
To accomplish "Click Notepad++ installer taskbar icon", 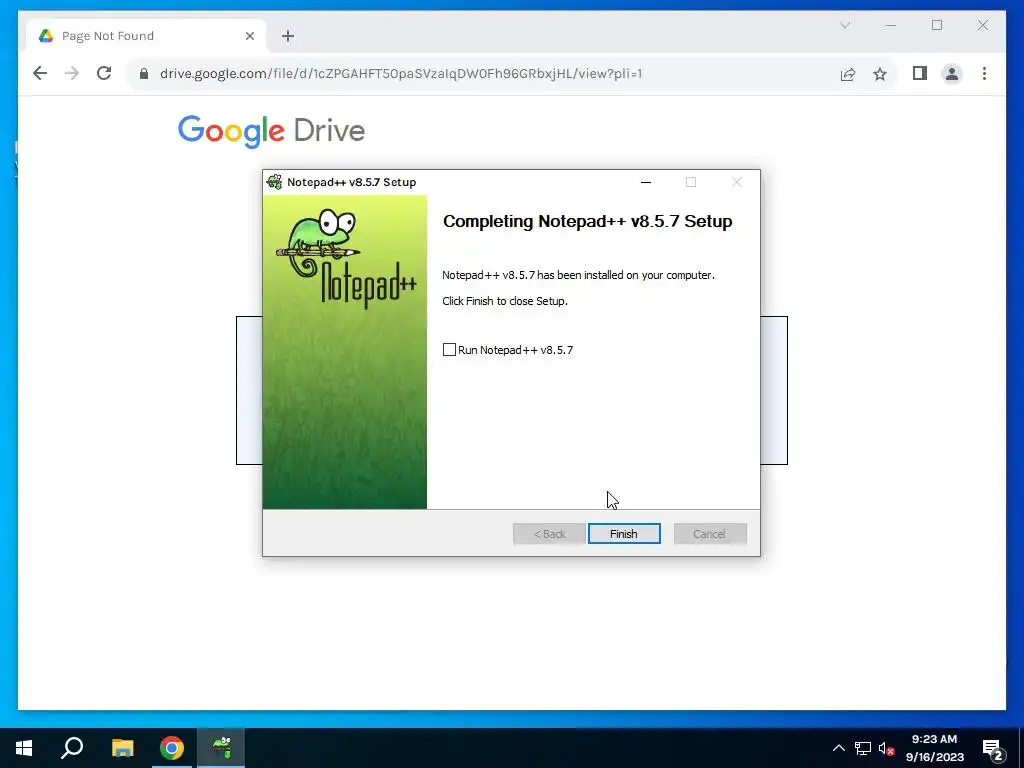I will 221,748.
